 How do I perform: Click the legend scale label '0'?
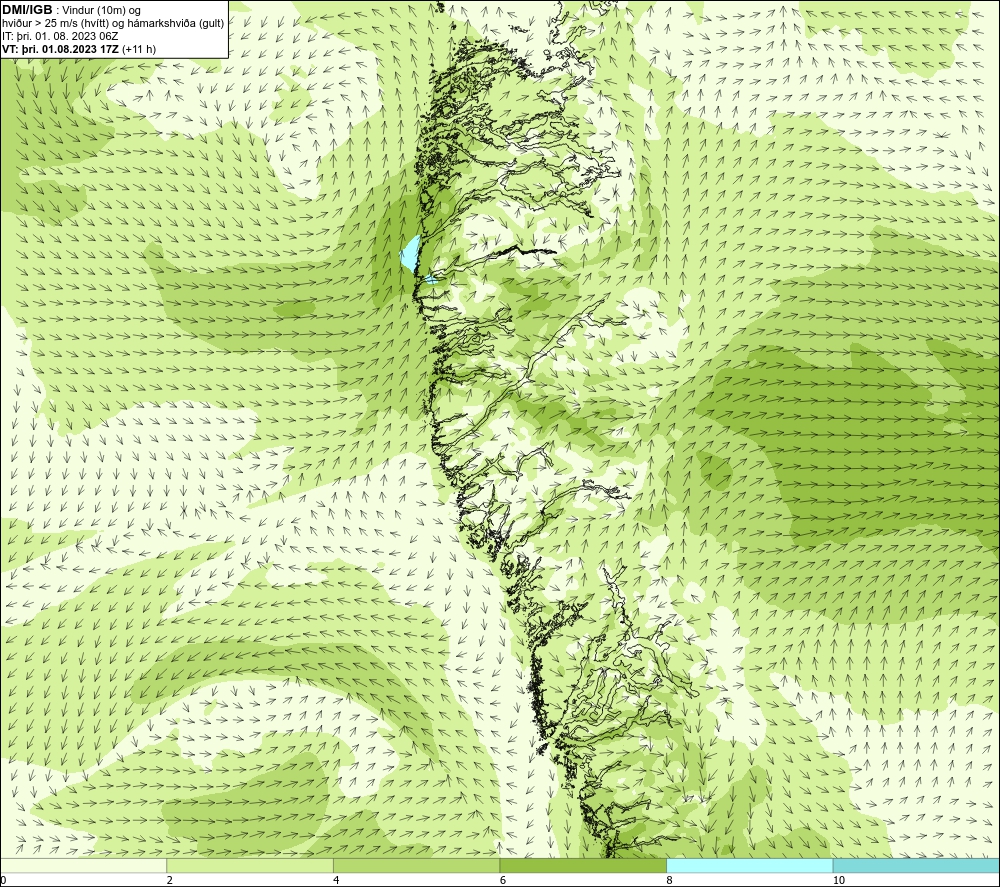click(3, 880)
